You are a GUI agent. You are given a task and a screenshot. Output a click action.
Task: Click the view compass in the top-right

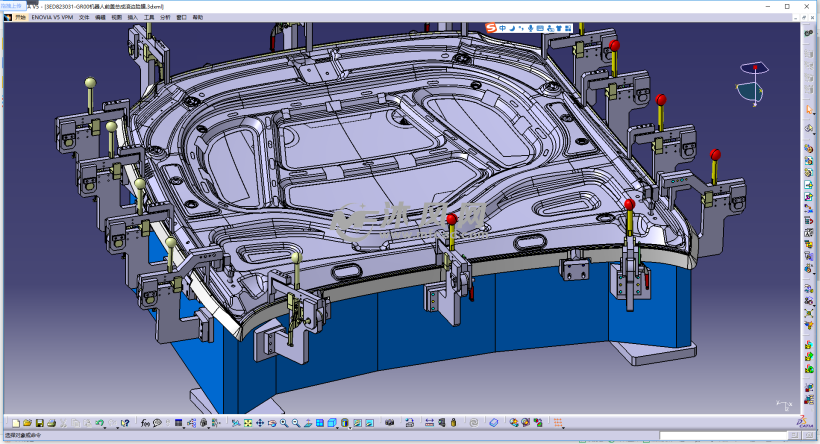(754, 84)
